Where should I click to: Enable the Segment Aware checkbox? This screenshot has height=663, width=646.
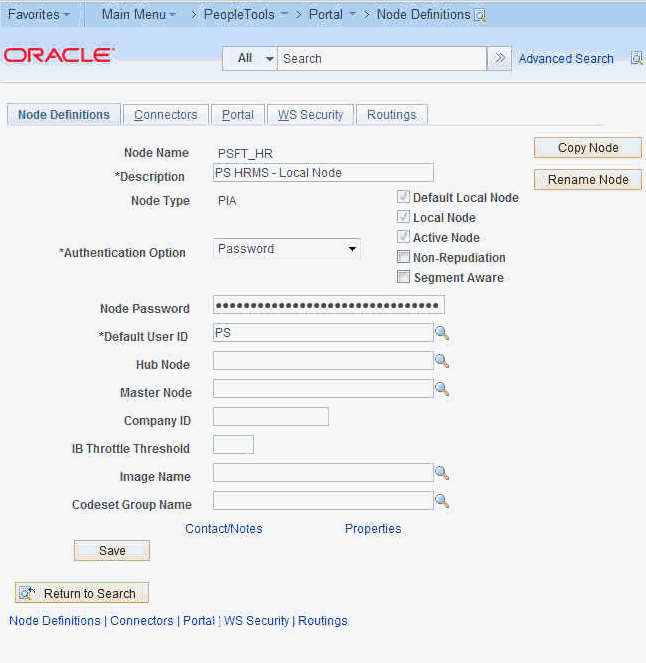pyautogui.click(x=403, y=277)
